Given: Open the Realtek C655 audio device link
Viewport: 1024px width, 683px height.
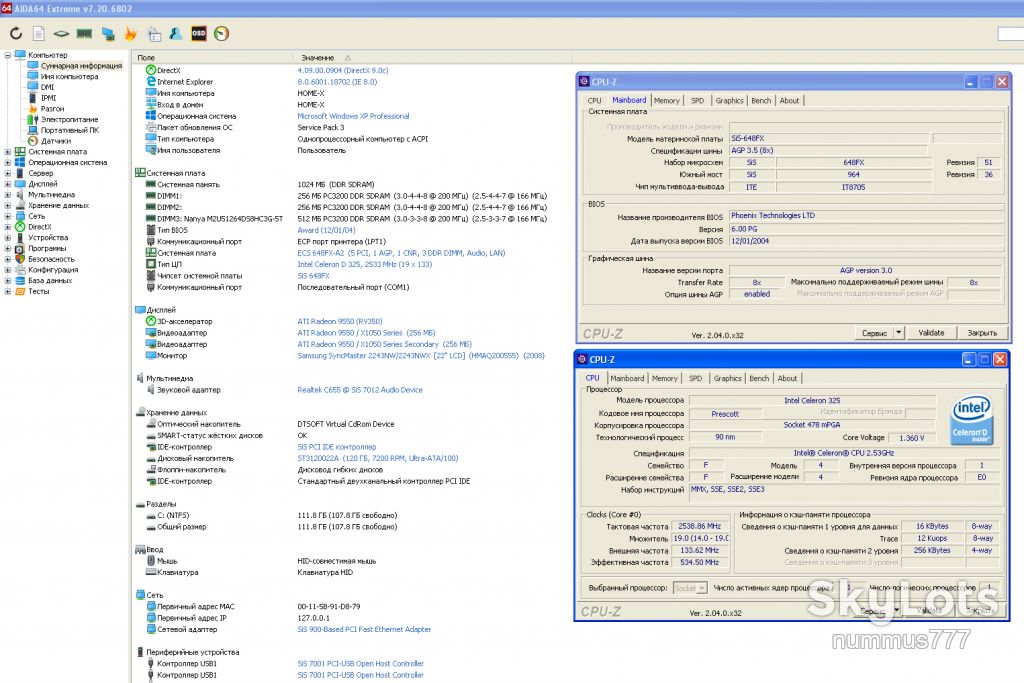Looking at the screenshot, I should click(360, 390).
